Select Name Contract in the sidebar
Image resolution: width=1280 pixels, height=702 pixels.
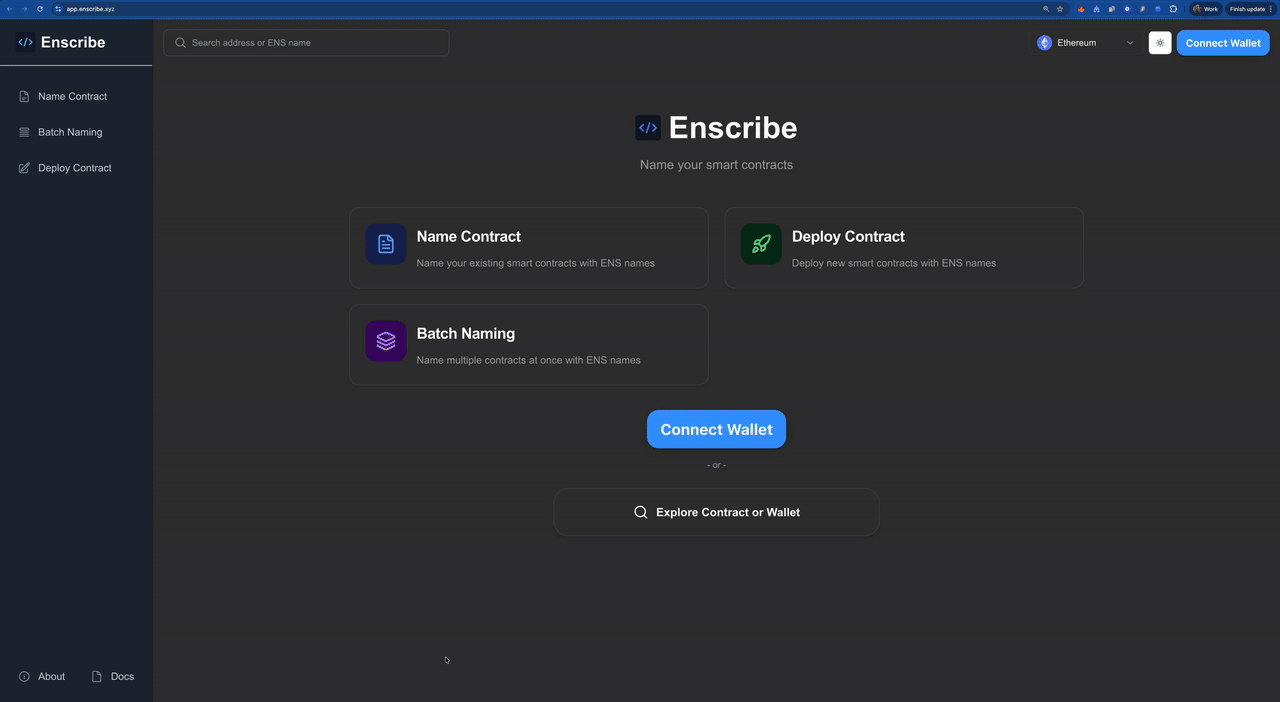72,96
